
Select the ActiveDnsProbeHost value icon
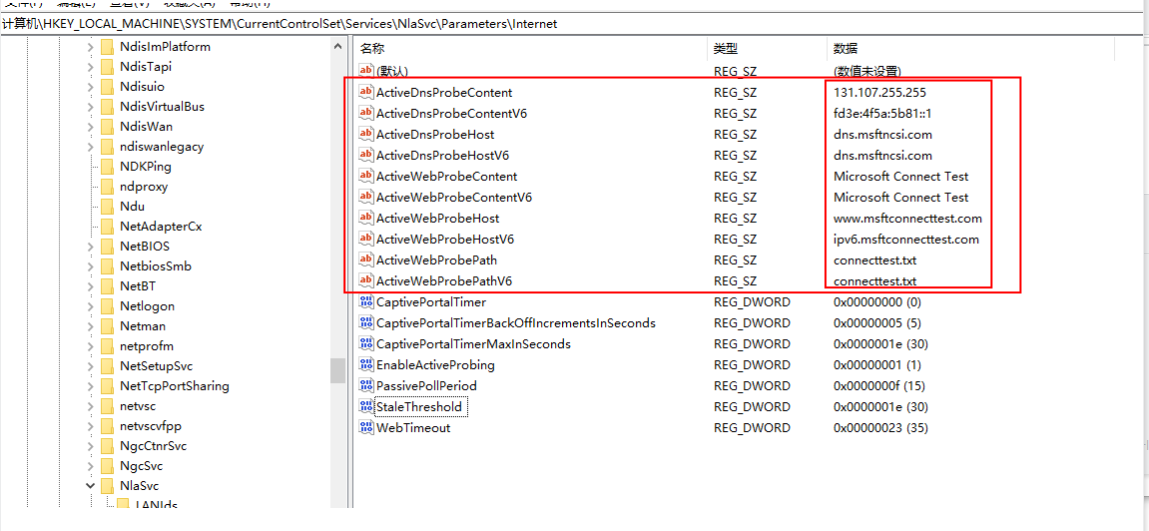(366, 135)
